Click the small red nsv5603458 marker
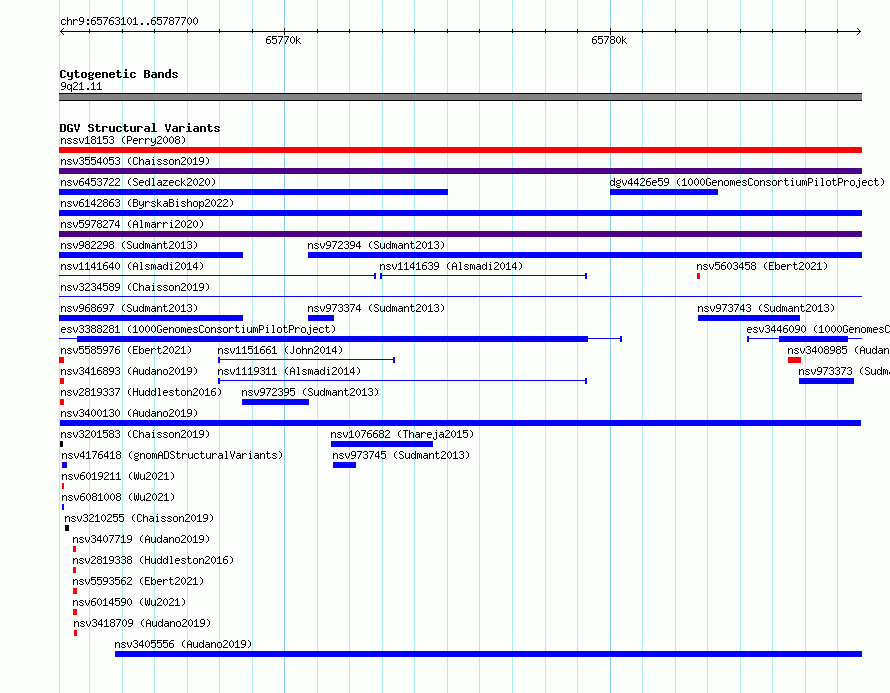This screenshot has width=890, height=693. pos(698,276)
